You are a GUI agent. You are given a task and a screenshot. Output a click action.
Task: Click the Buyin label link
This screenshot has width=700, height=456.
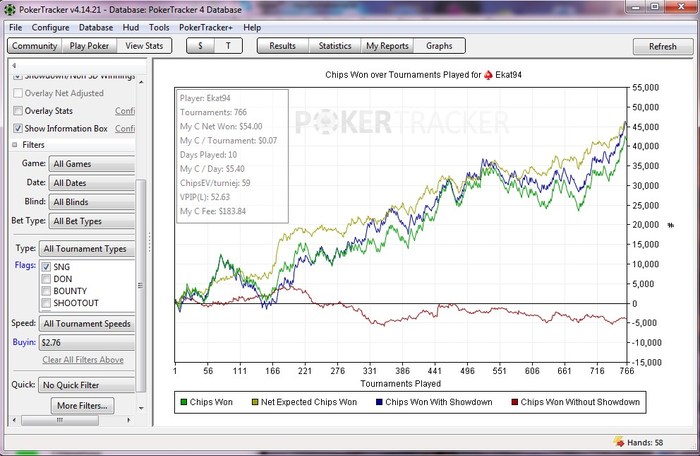[x=24, y=342]
